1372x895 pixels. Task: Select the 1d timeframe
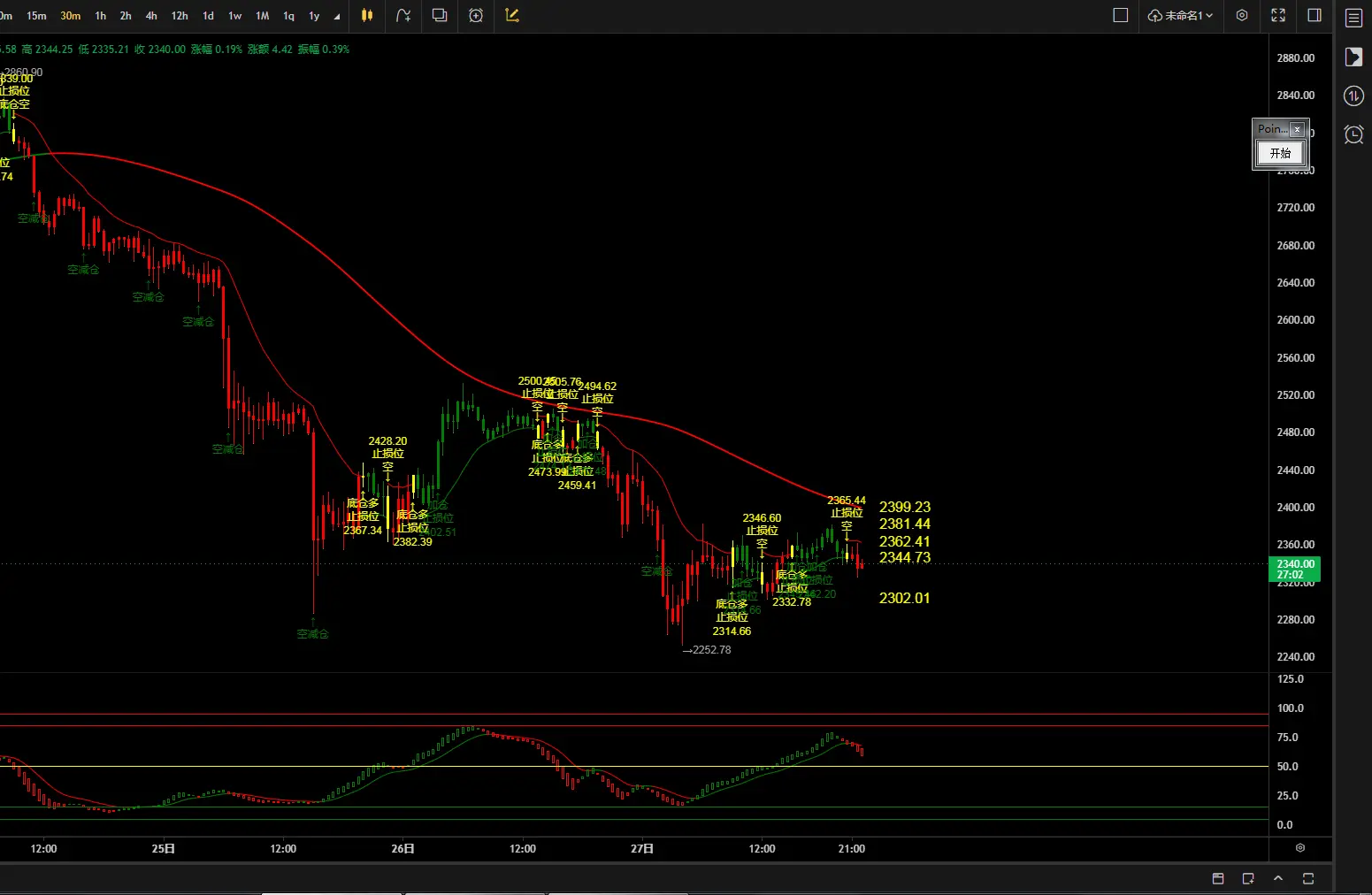tap(209, 16)
